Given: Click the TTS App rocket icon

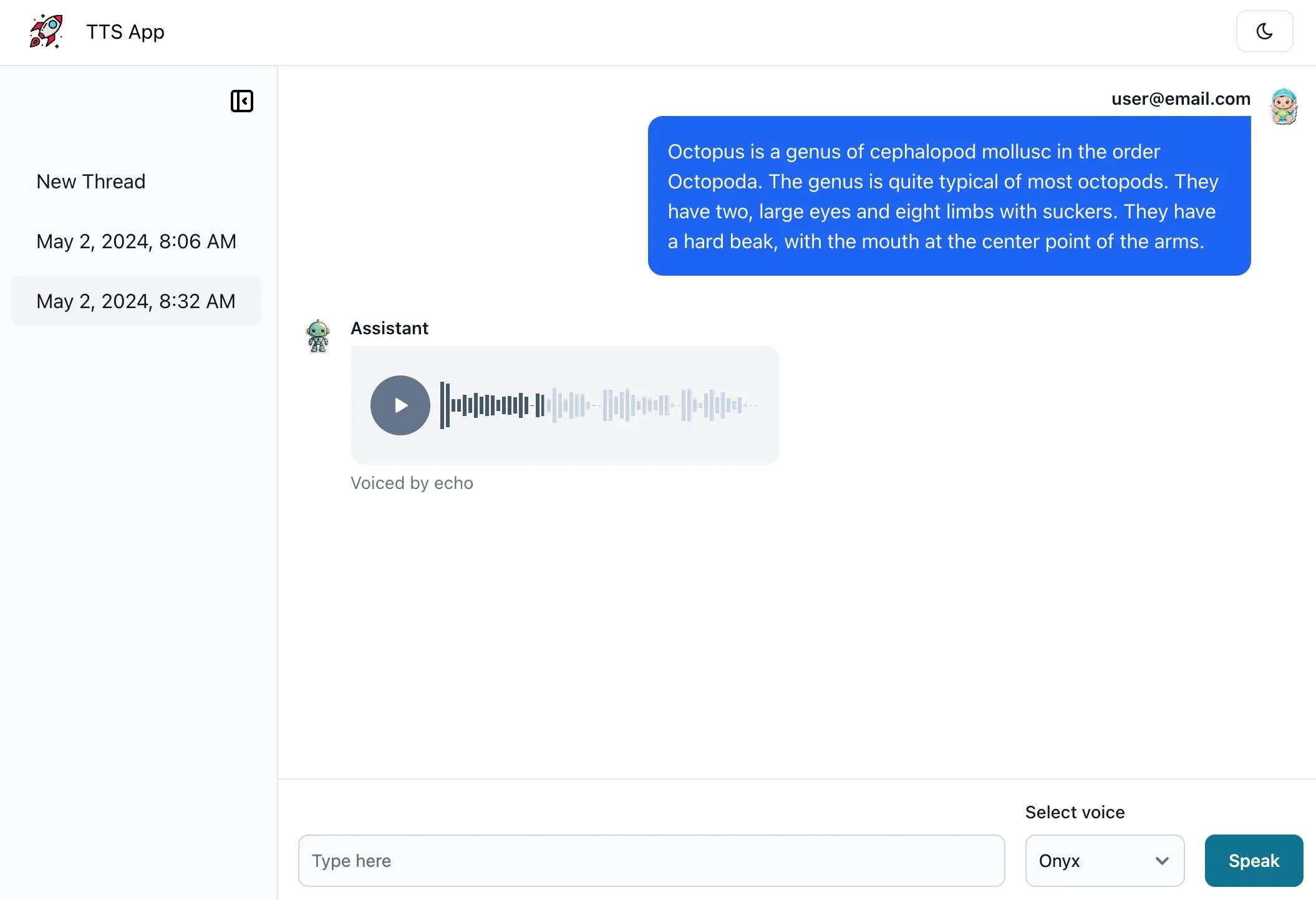Looking at the screenshot, I should pos(46,31).
